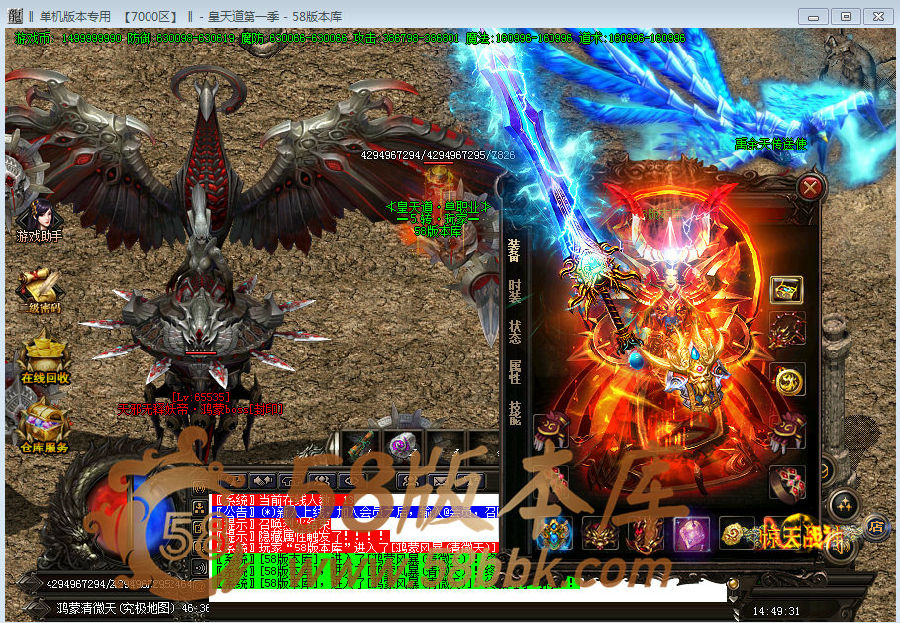
Task: Switch to the 属性 attributes tab
Action: (514, 372)
